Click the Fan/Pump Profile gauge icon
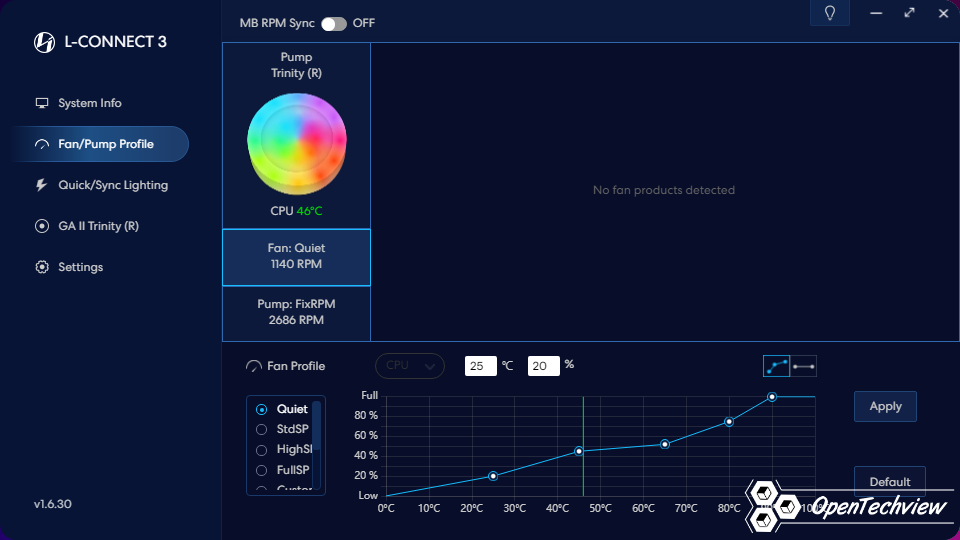The image size is (960, 540). (42, 144)
